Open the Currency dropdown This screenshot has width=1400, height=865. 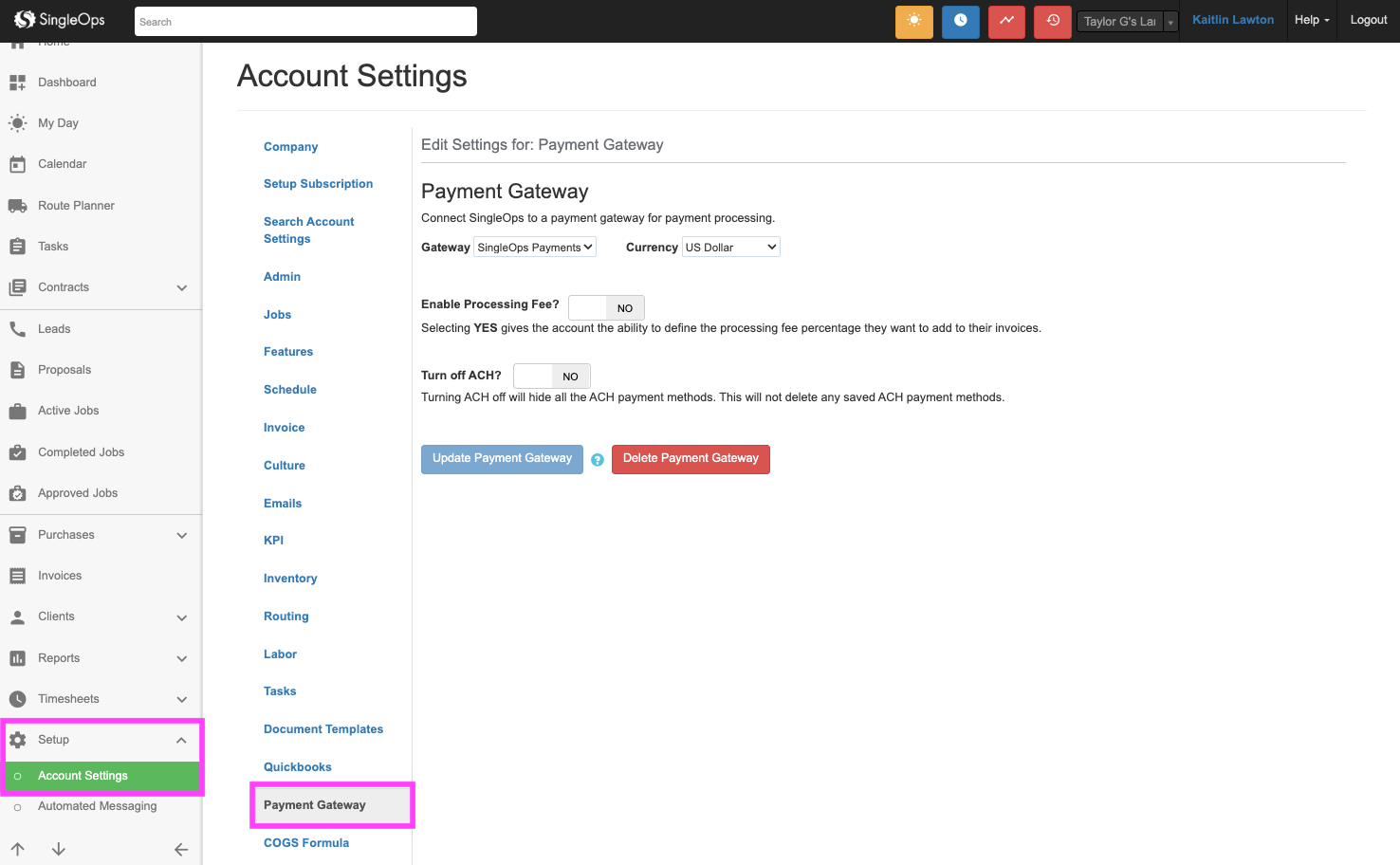coord(730,248)
